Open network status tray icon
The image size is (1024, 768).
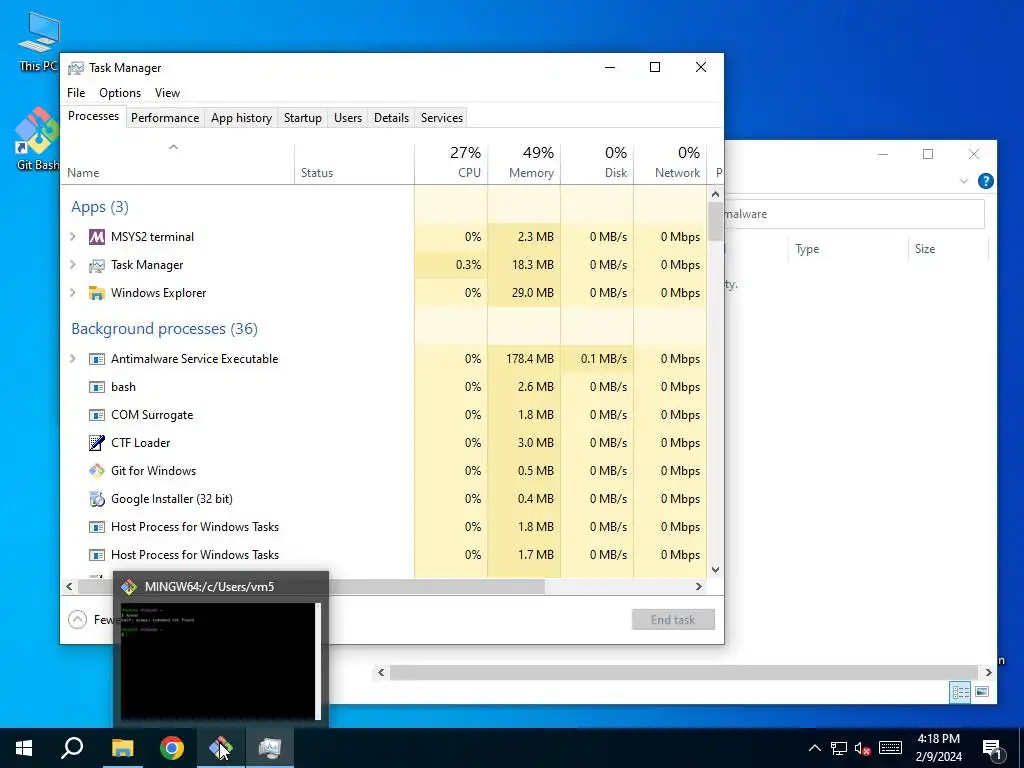tap(839, 748)
